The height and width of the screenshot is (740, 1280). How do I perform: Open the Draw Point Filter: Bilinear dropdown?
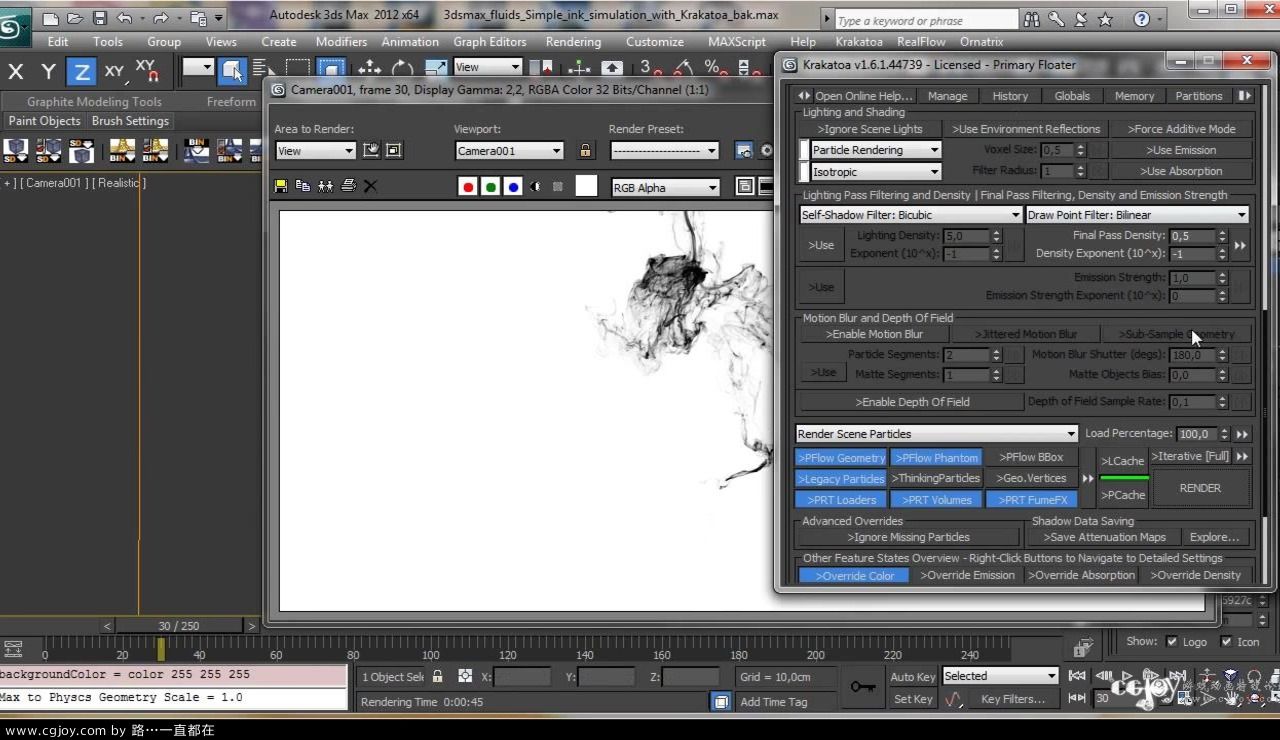(x=1138, y=215)
